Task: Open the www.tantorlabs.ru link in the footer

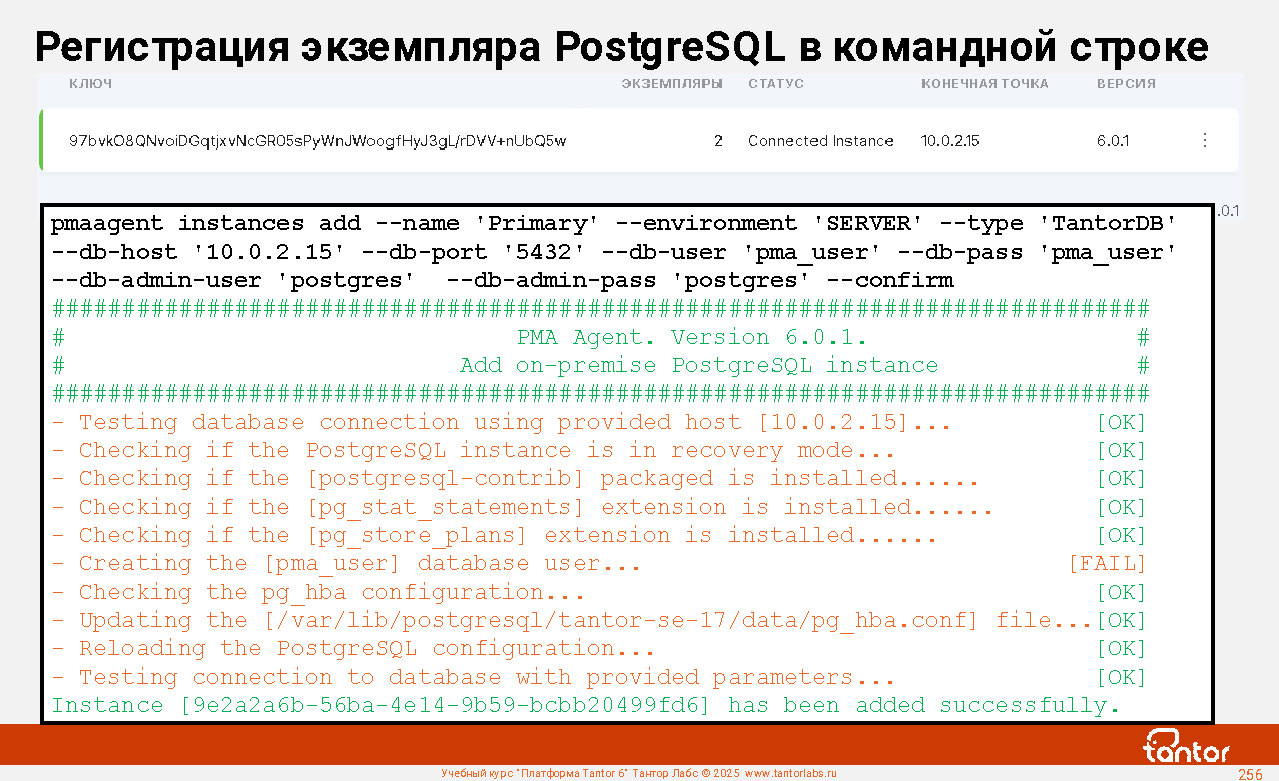Action: click(x=790, y=773)
